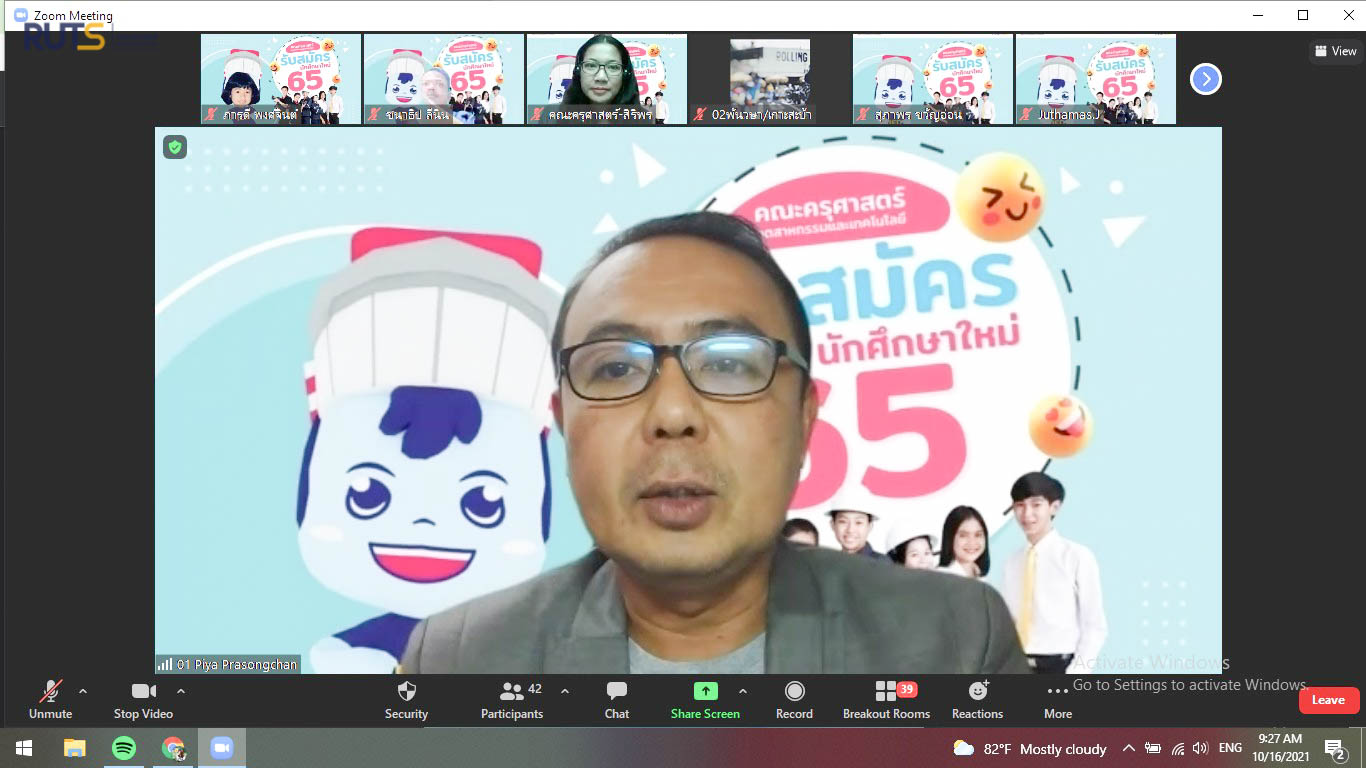Viewport: 1366px width, 768px height.
Task: Switch to Chrome on the taskbar
Action: (x=173, y=748)
